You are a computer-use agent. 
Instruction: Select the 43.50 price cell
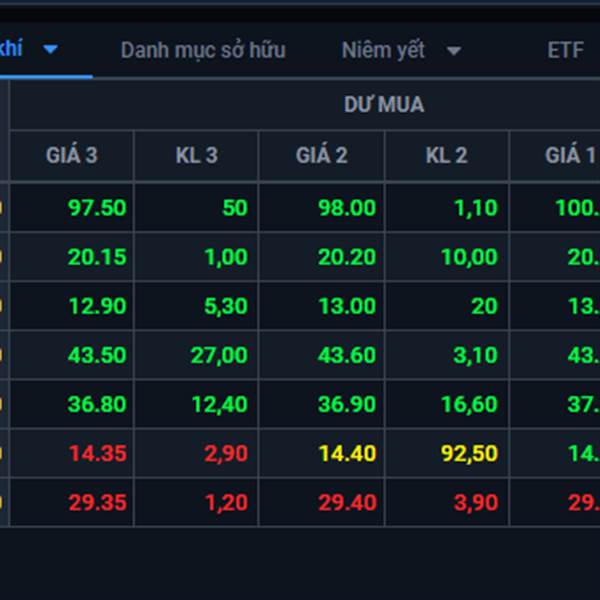[x=72, y=355]
